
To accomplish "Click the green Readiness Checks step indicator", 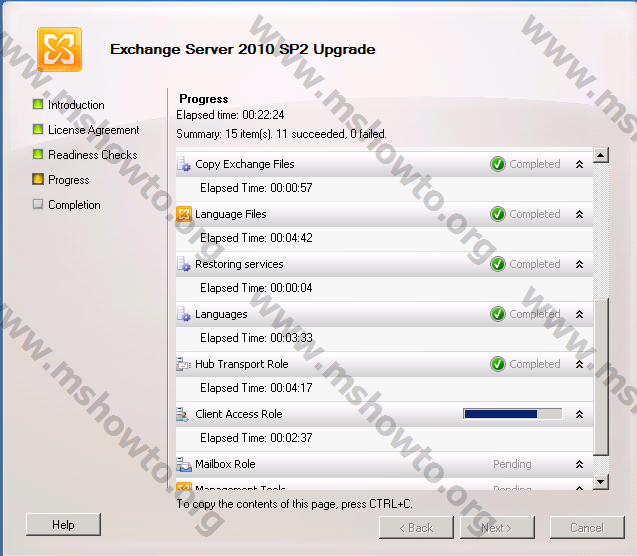I will coord(38,154).
